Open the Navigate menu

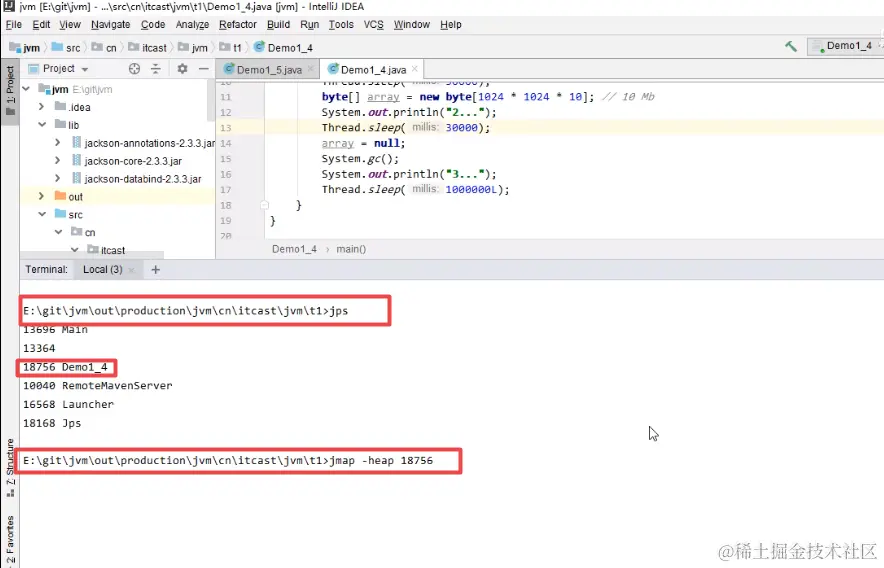(110, 25)
